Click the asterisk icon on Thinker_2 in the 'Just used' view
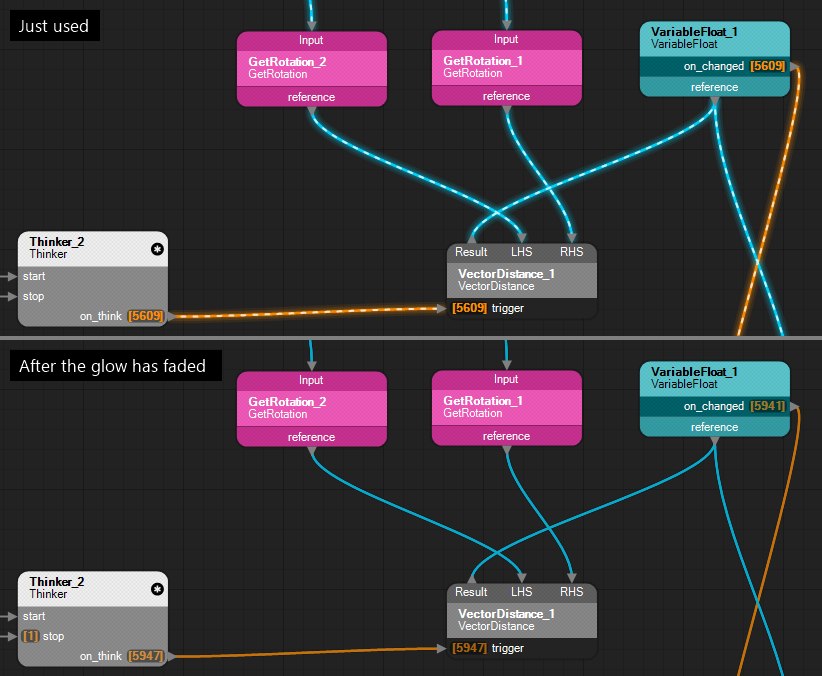Screen dimensions: 822x676 click(157, 249)
